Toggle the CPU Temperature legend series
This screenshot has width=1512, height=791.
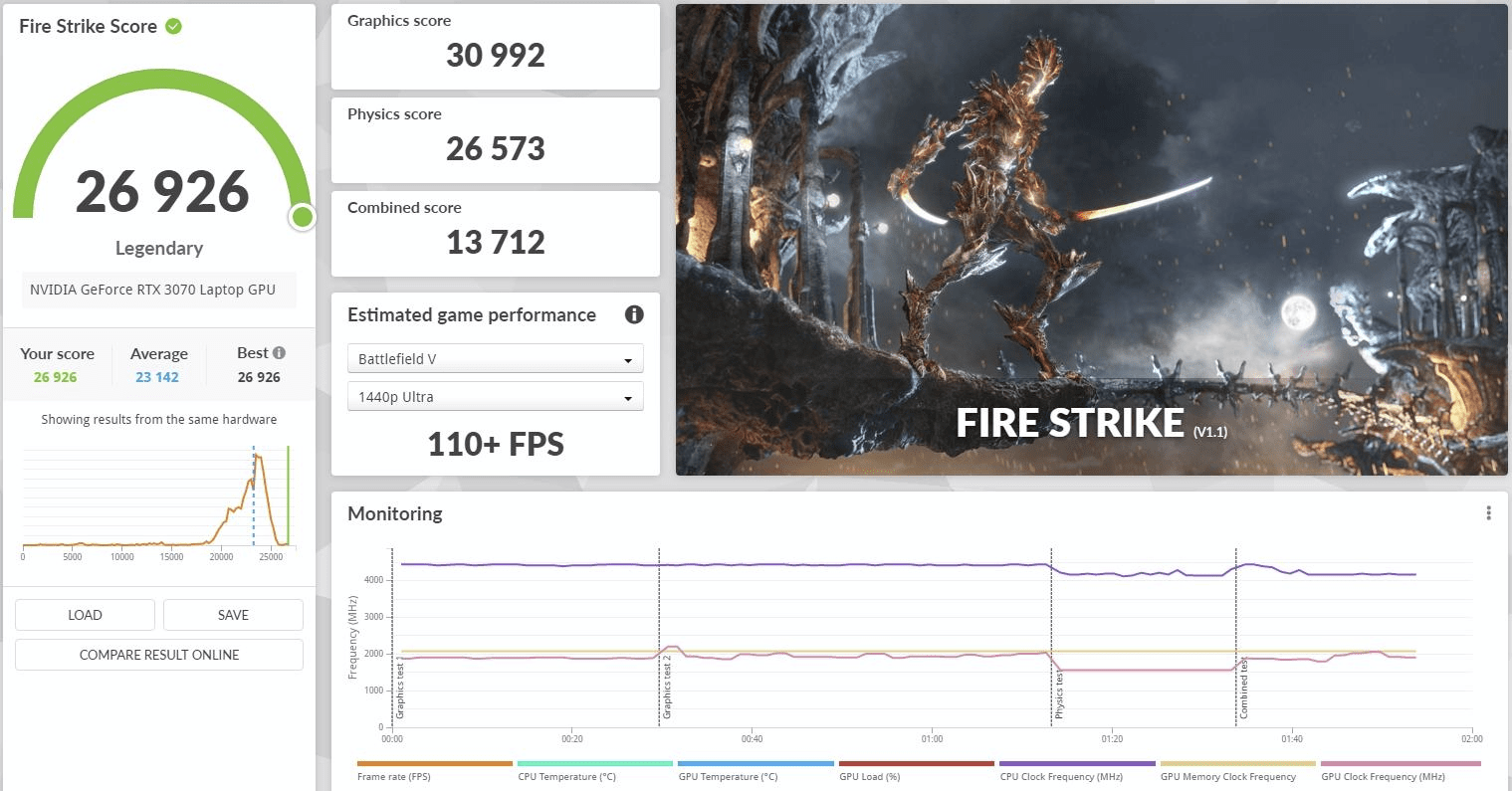pos(594,771)
